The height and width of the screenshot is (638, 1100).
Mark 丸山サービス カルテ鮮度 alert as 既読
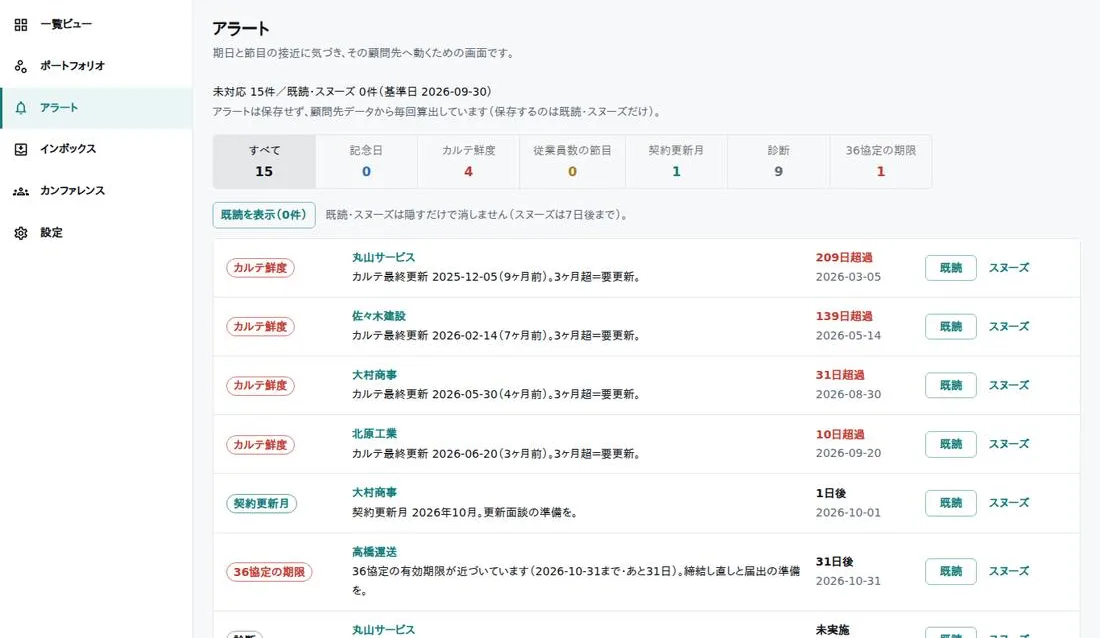pyautogui.click(x=951, y=268)
